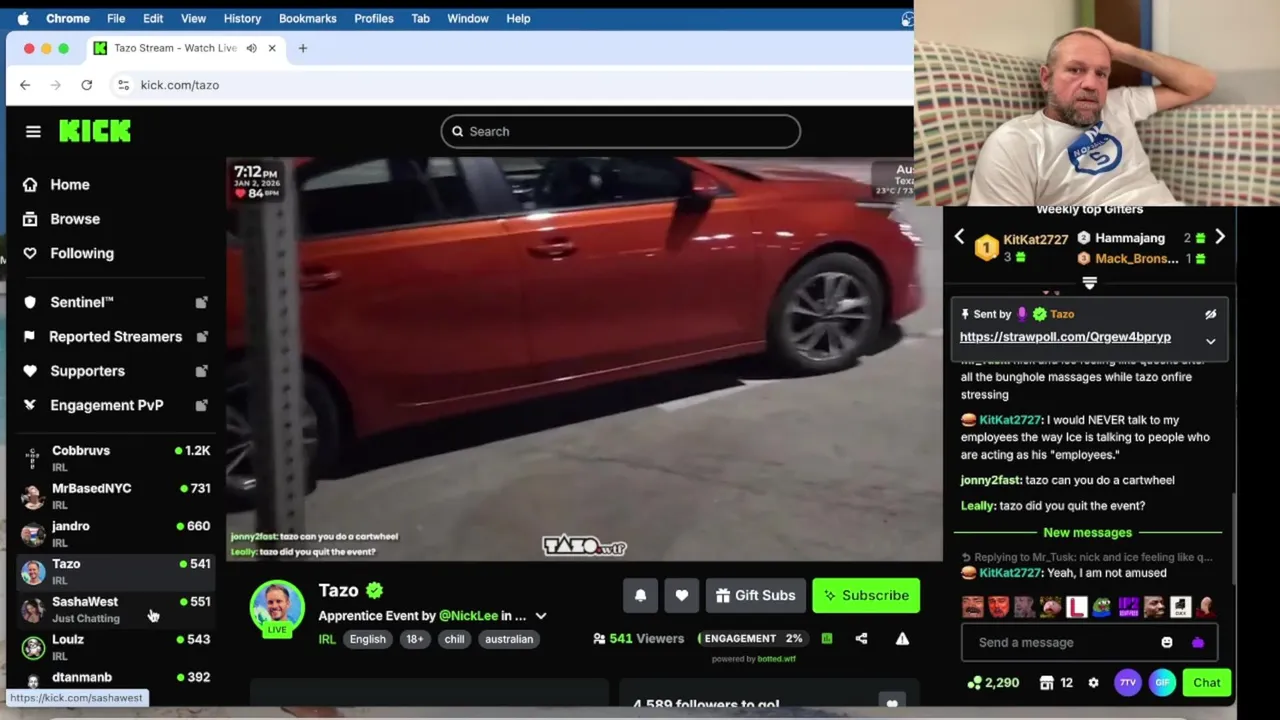The height and width of the screenshot is (720, 1280).
Task: Send message with the Chat button
Action: (1207, 683)
